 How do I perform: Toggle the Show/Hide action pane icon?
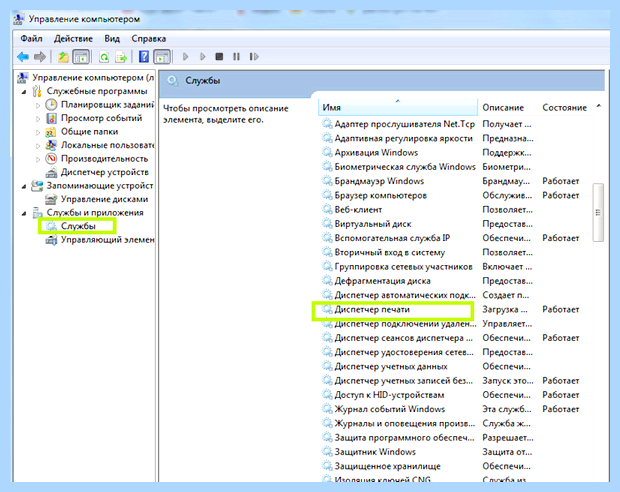point(162,57)
